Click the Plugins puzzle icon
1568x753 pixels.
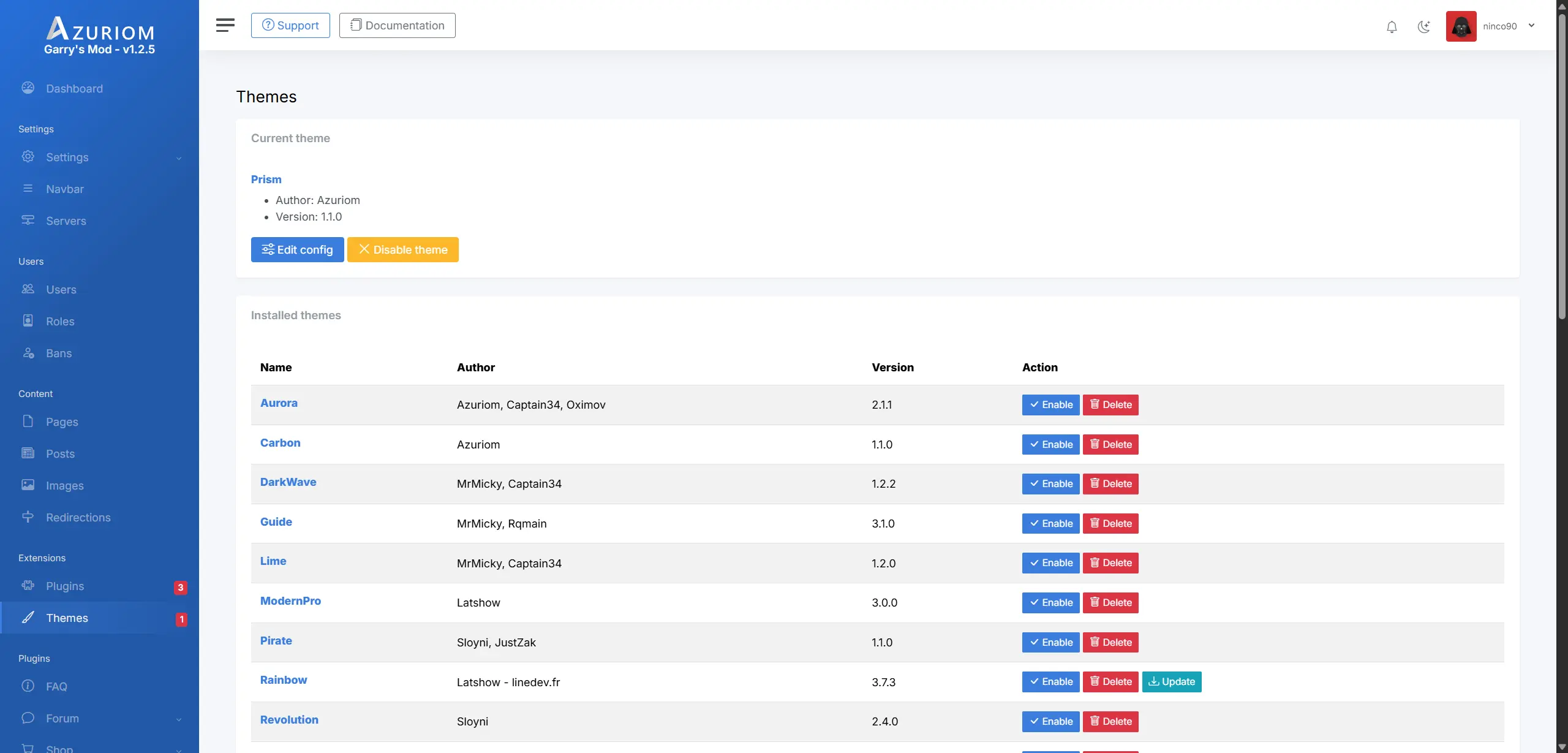(28, 585)
